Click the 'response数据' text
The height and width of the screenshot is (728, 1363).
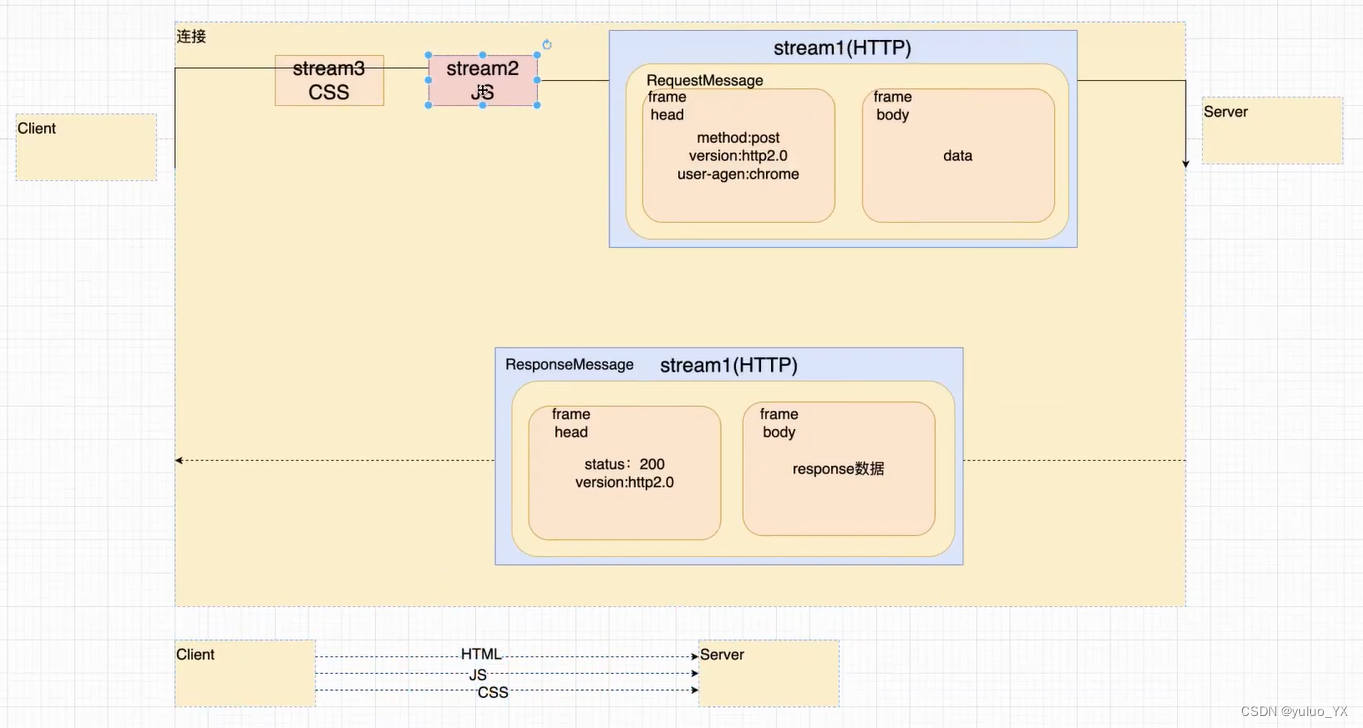pyautogui.click(x=838, y=468)
